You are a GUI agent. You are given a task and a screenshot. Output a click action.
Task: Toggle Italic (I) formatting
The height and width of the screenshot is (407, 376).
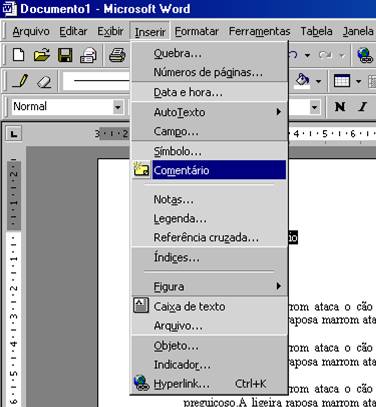[362, 107]
